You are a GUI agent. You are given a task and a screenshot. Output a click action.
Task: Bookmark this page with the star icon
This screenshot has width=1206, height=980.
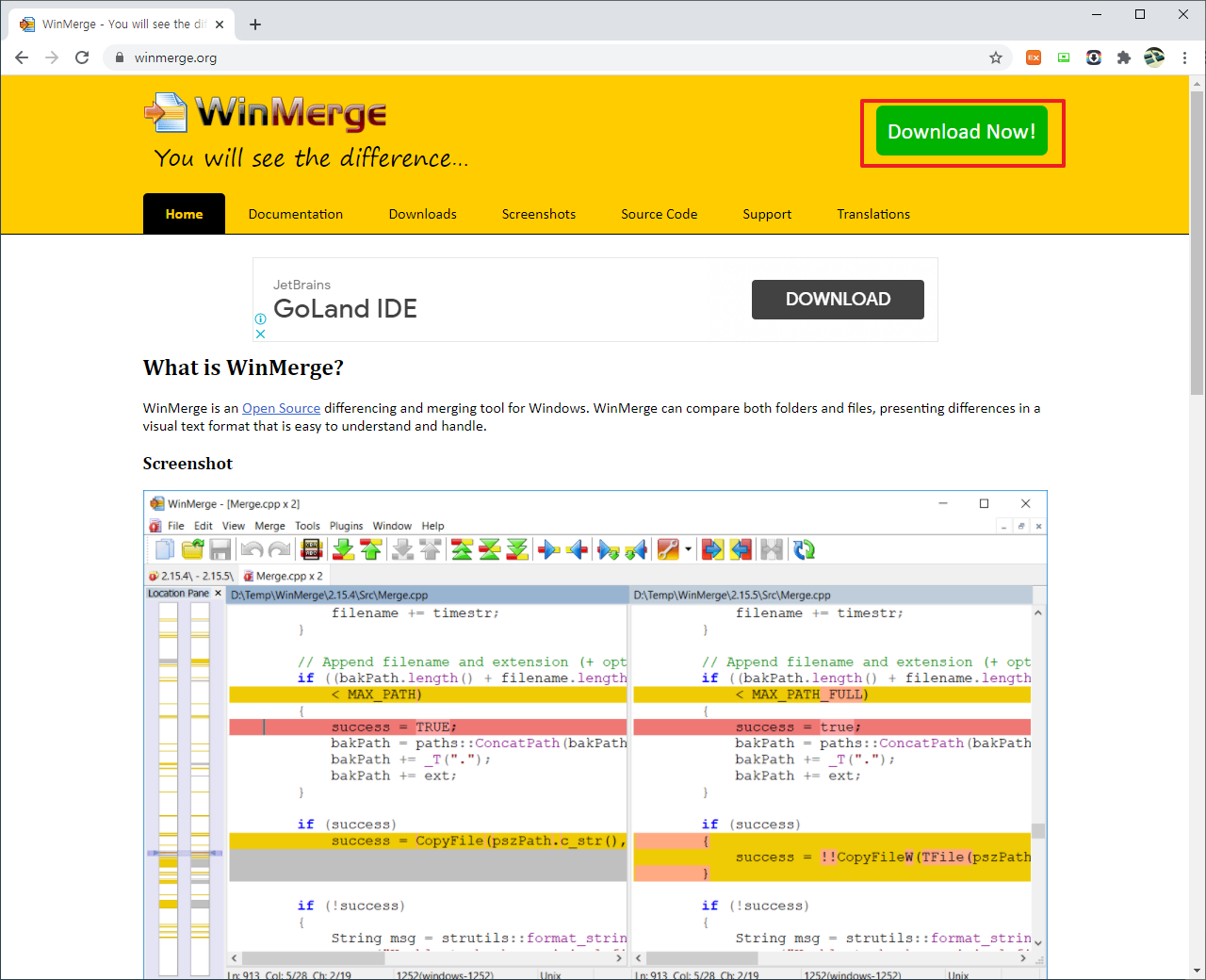[x=996, y=57]
